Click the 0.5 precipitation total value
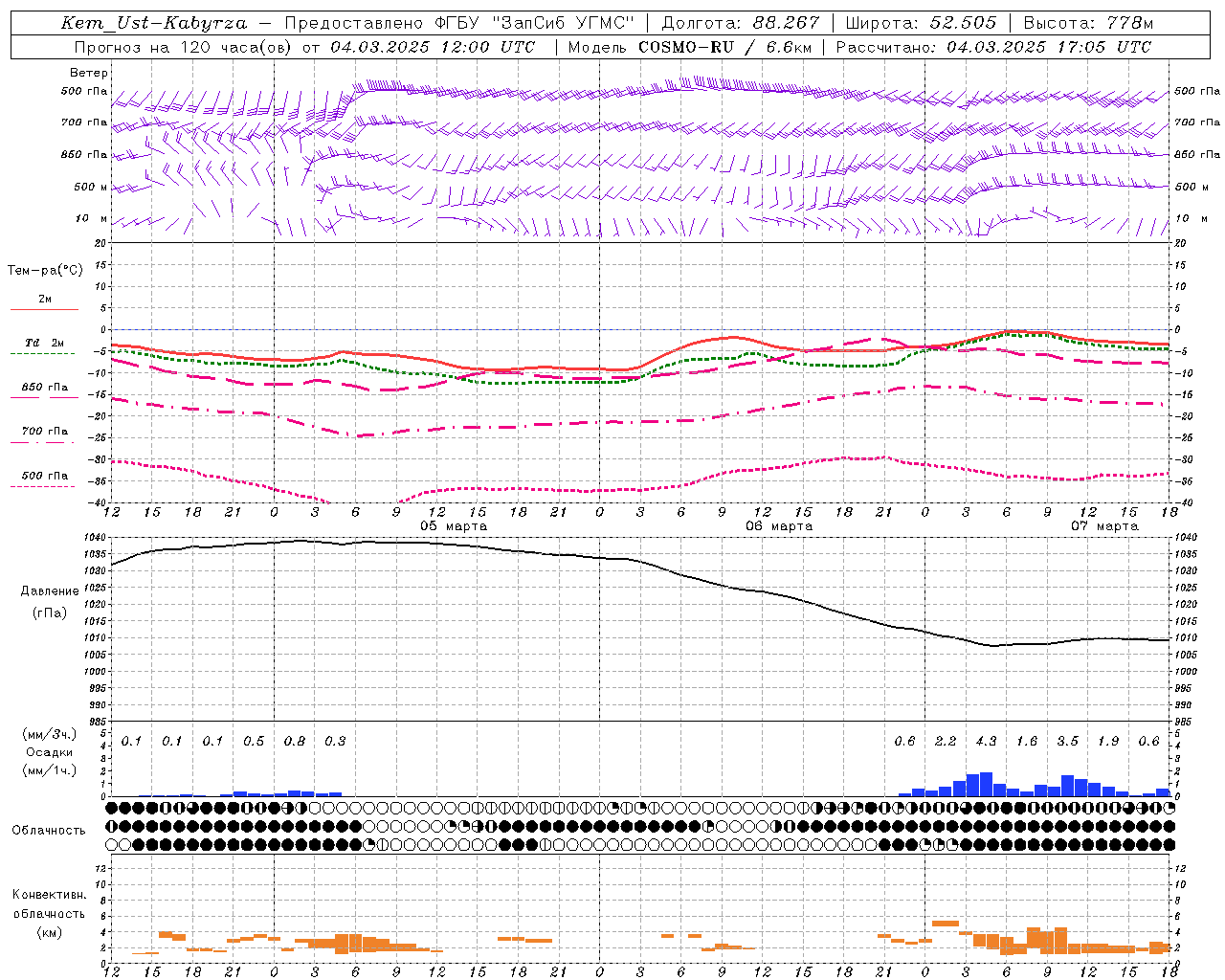This screenshot has width=1225, height=980. [254, 742]
